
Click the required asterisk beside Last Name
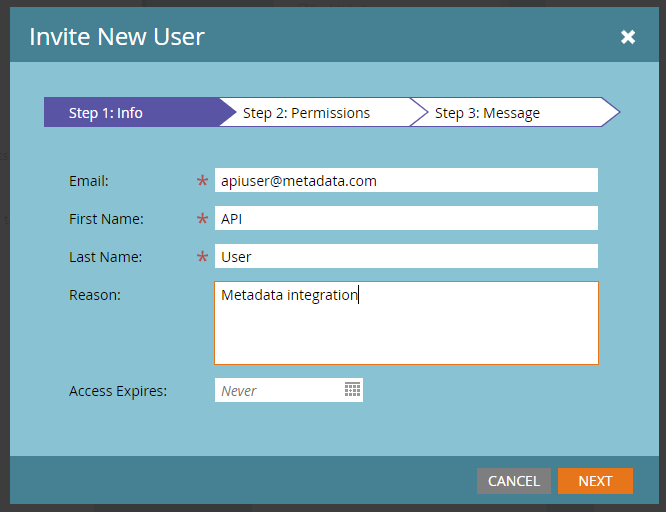coord(203,258)
